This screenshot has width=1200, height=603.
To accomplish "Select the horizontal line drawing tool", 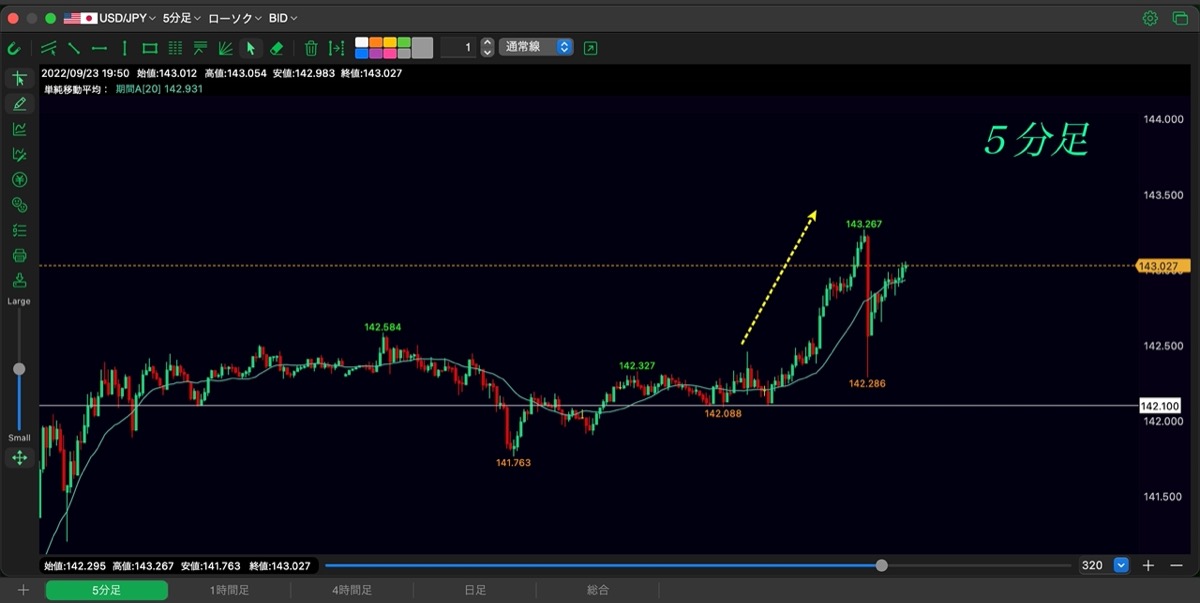I will click(99, 47).
